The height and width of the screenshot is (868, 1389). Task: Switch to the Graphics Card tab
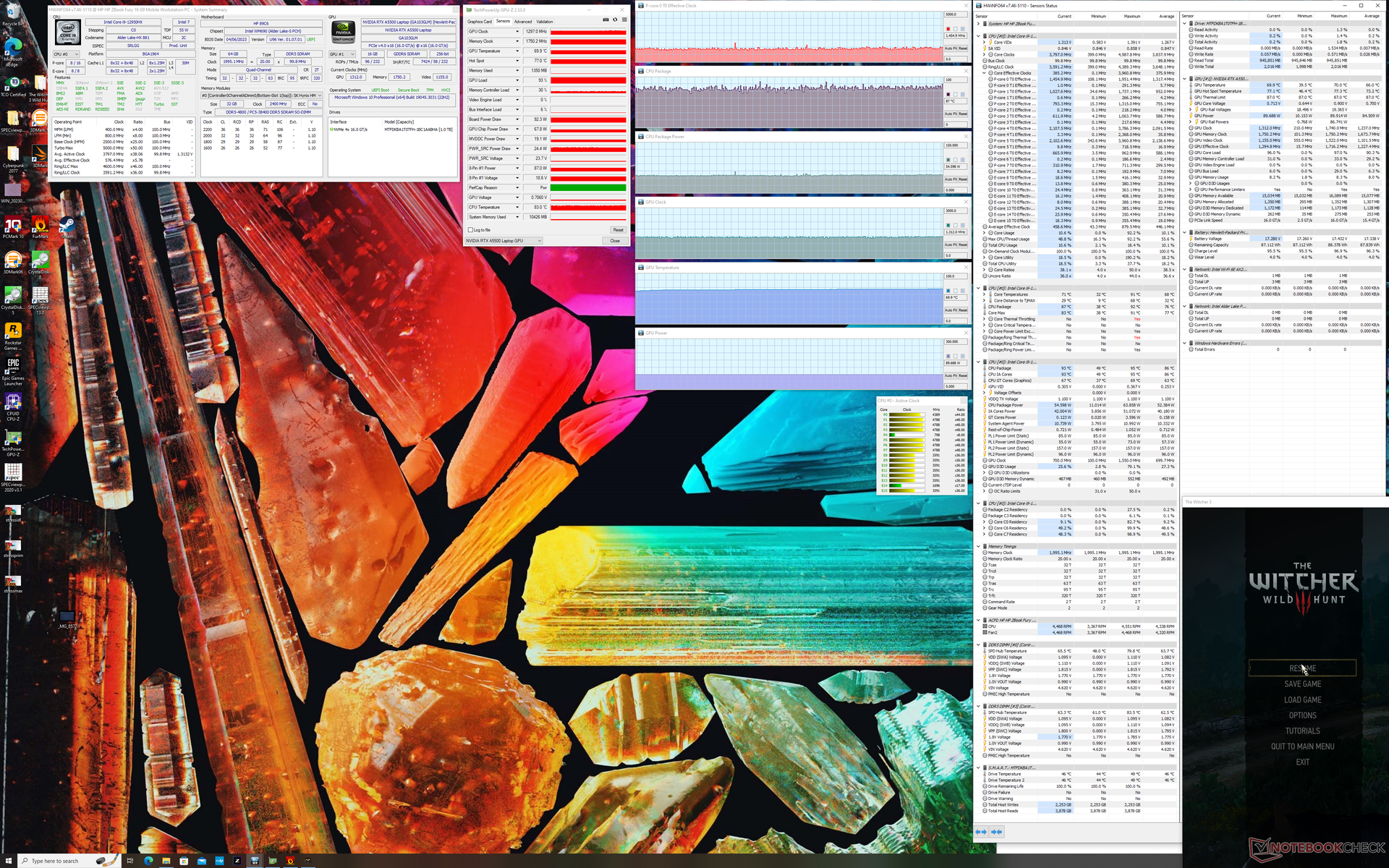pos(480,22)
